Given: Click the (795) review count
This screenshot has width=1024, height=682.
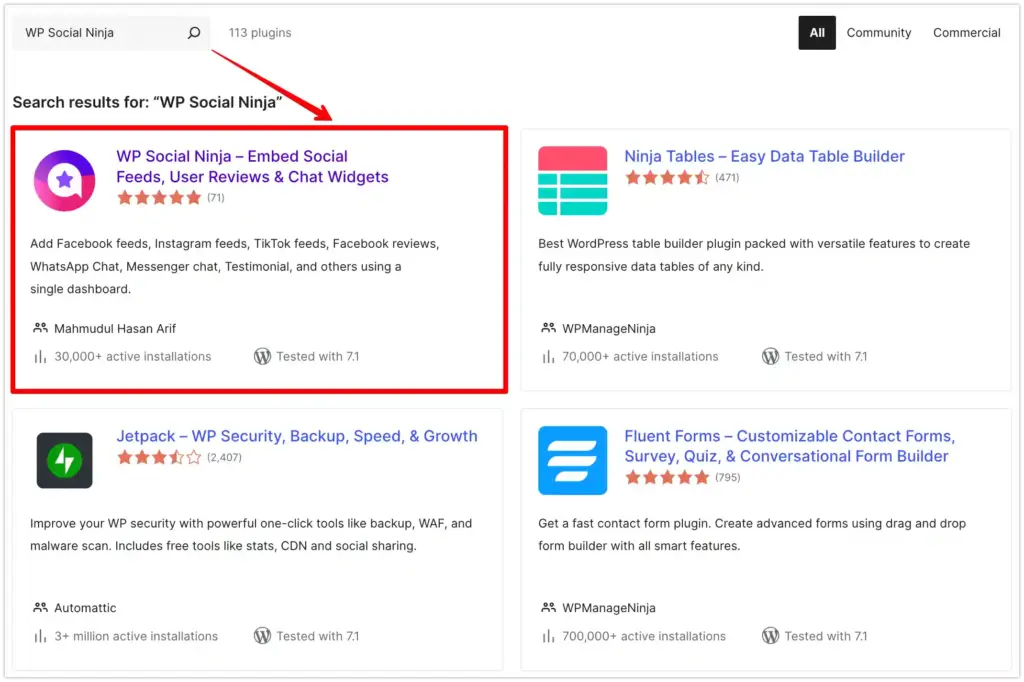Looking at the screenshot, I should pos(727,478).
